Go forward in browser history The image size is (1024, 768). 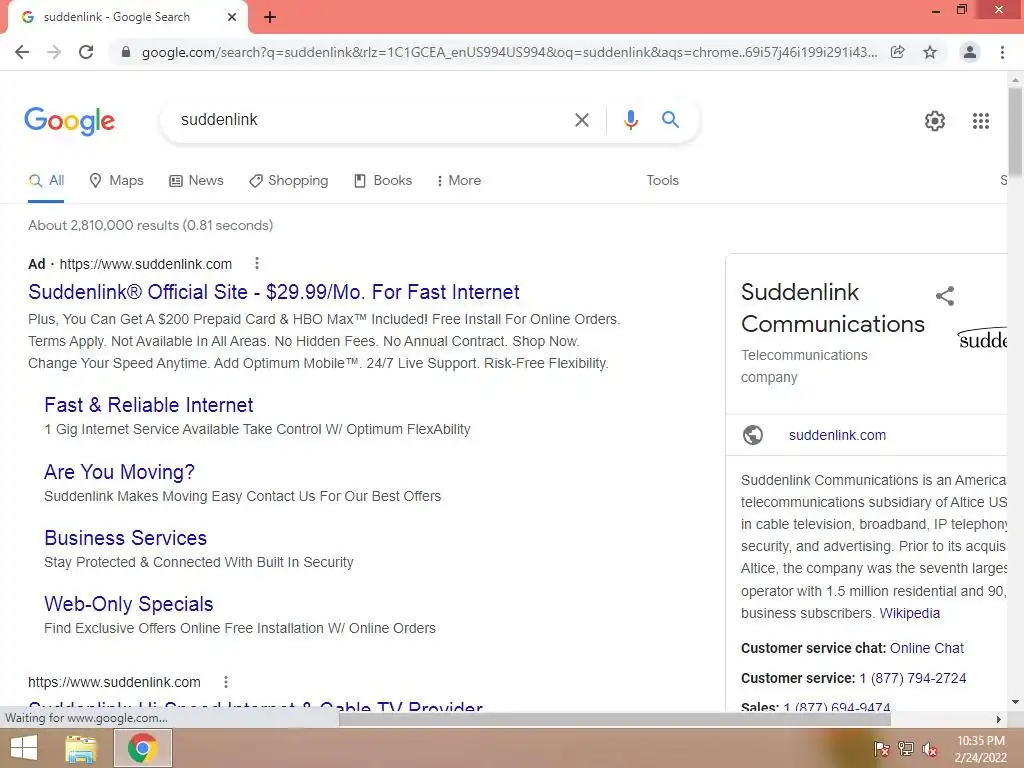(x=54, y=52)
